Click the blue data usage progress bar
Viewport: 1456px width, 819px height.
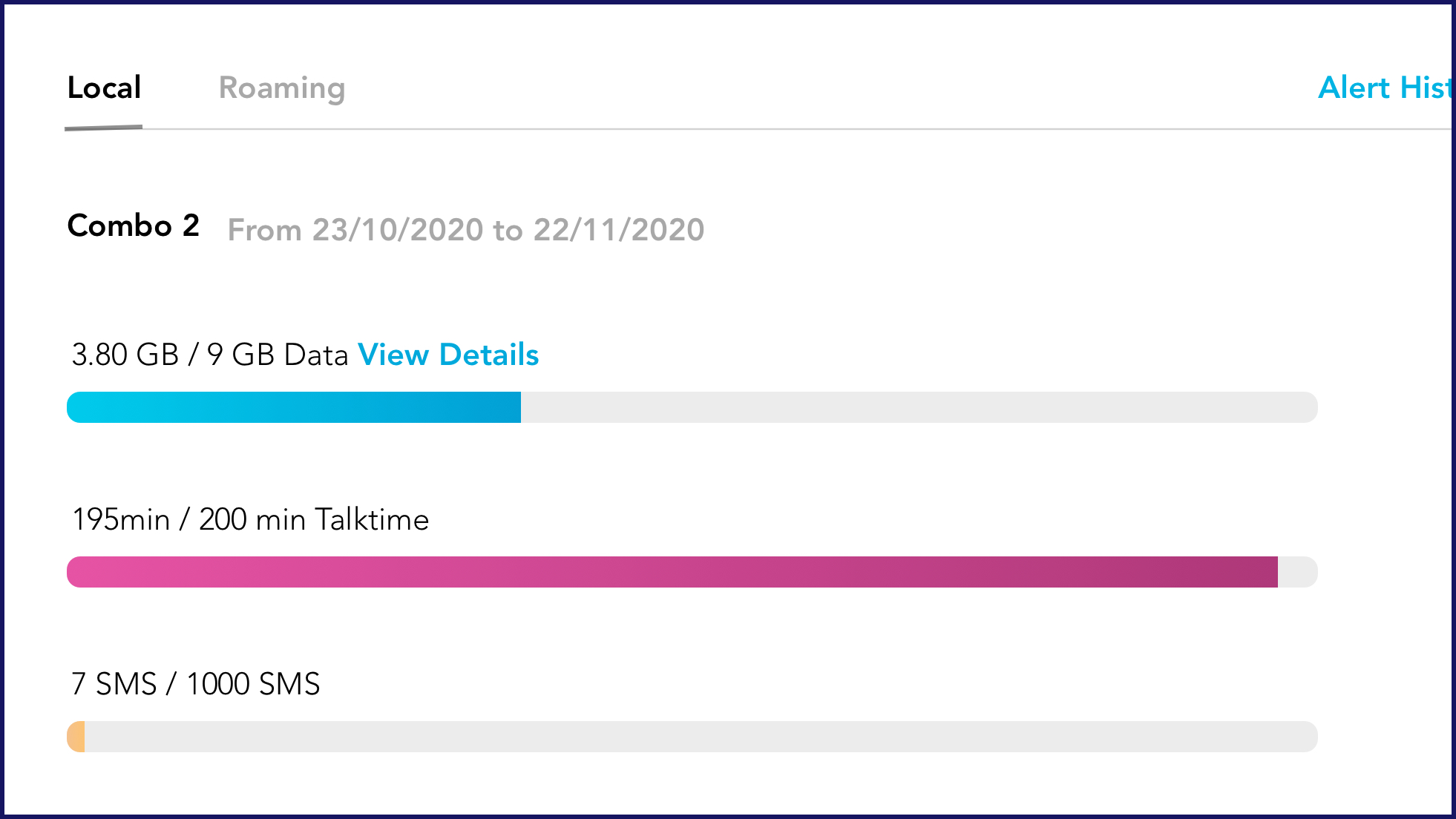294,407
